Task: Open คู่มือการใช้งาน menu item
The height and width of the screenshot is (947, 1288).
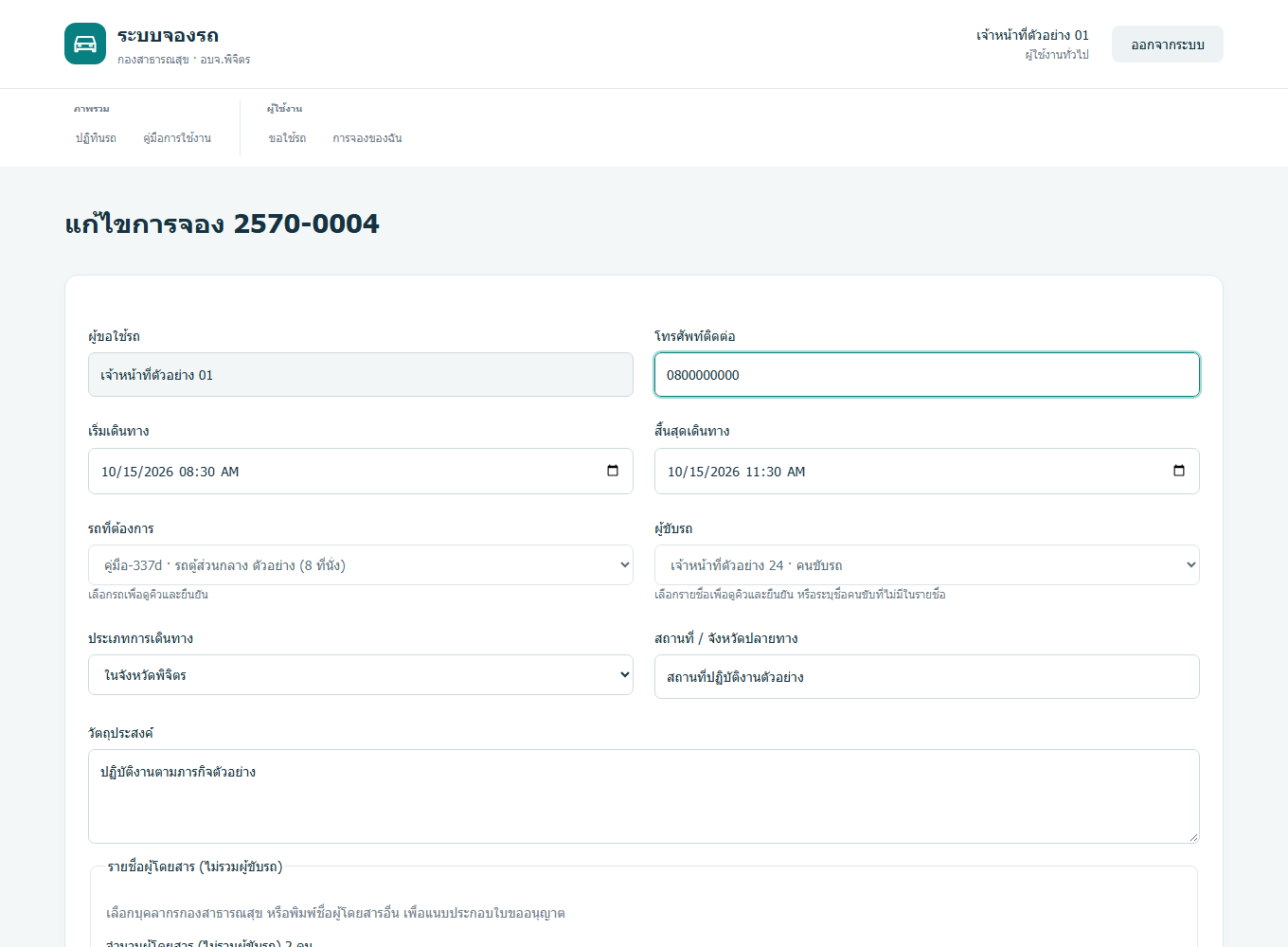Action: (x=177, y=138)
